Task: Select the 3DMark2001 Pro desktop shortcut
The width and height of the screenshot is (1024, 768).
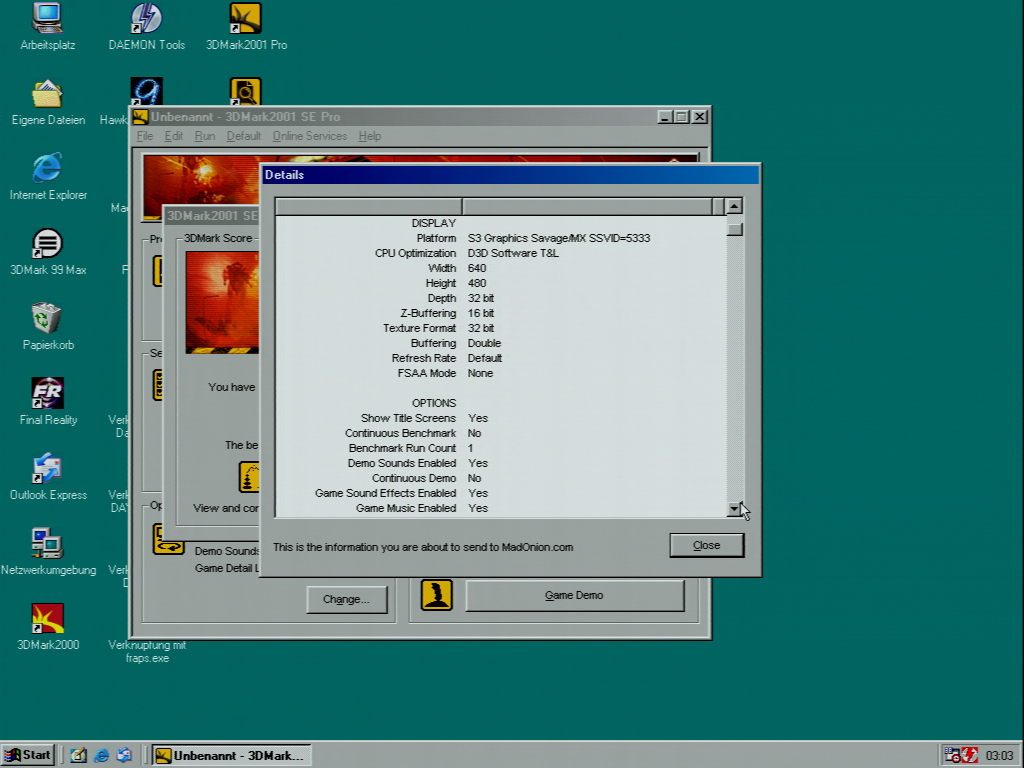Action: [246, 18]
